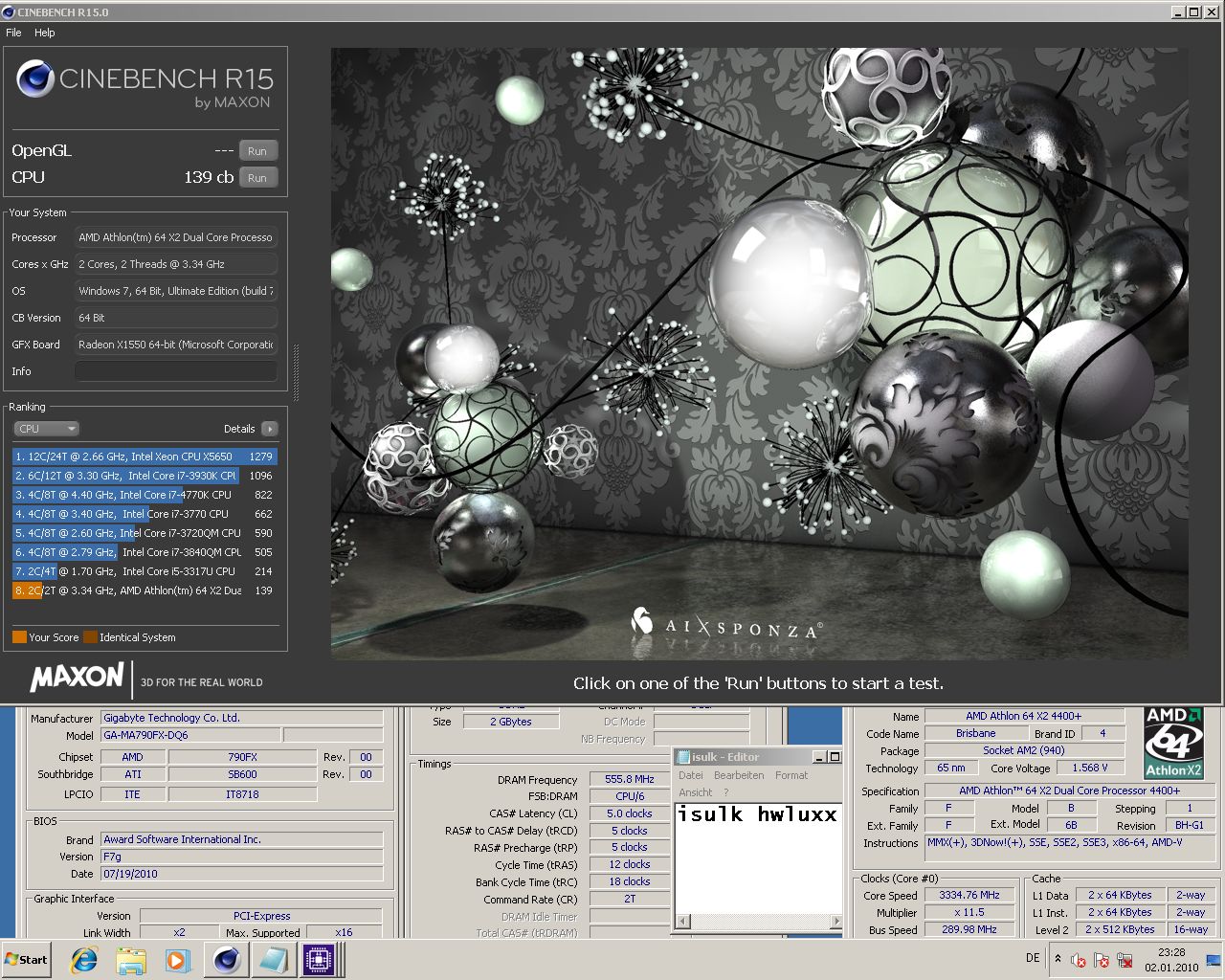
Task: Open the Format menu in the Editor
Action: click(x=791, y=775)
